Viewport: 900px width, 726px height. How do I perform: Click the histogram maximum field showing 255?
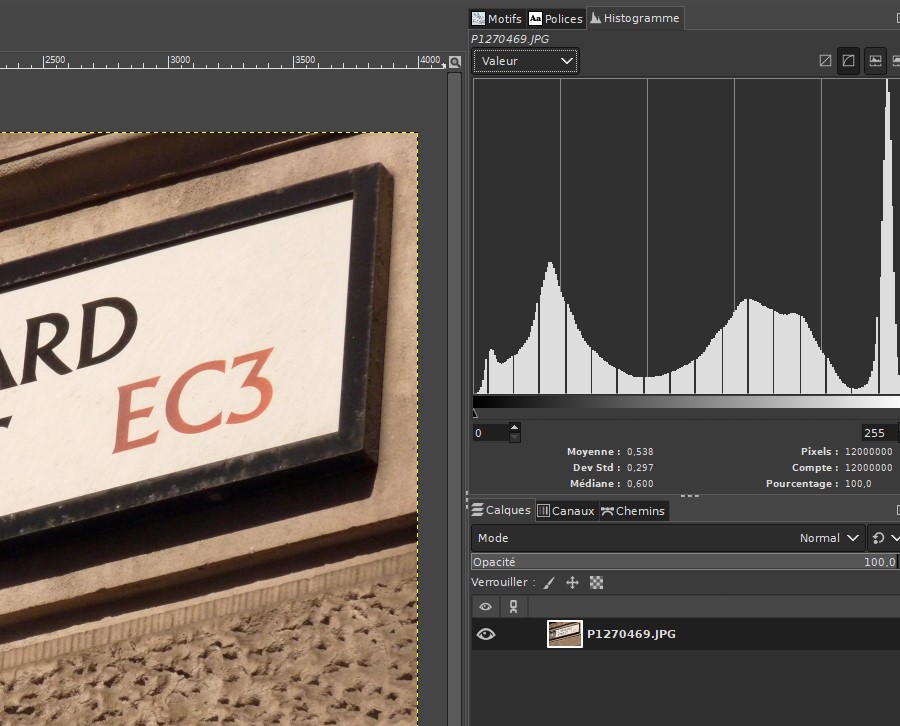[x=877, y=433]
